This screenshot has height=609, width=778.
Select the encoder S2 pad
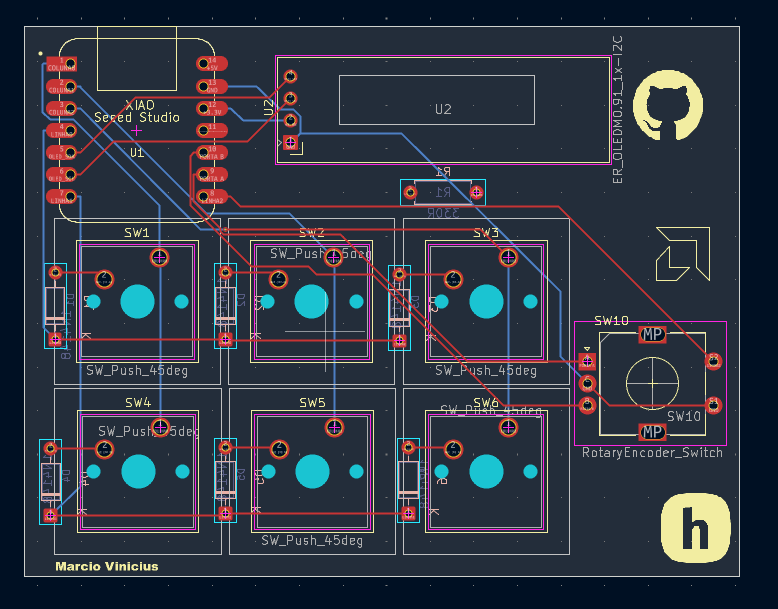coord(713,361)
